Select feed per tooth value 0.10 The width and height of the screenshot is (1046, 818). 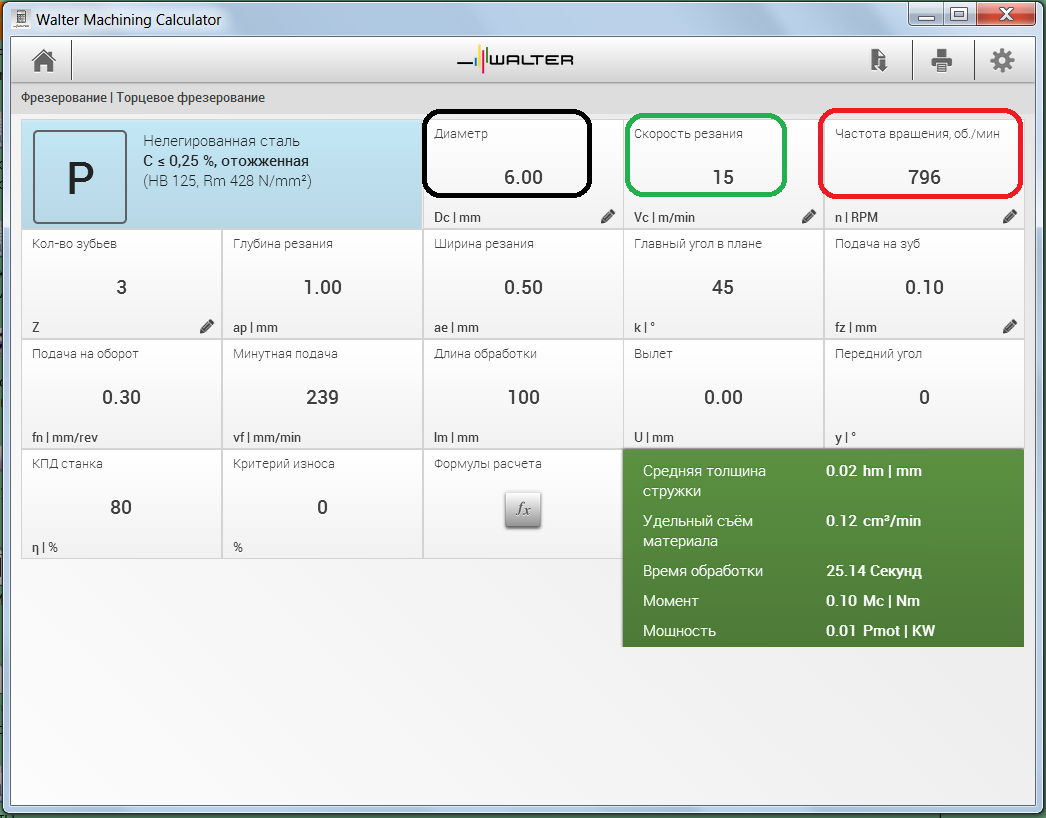[924, 287]
